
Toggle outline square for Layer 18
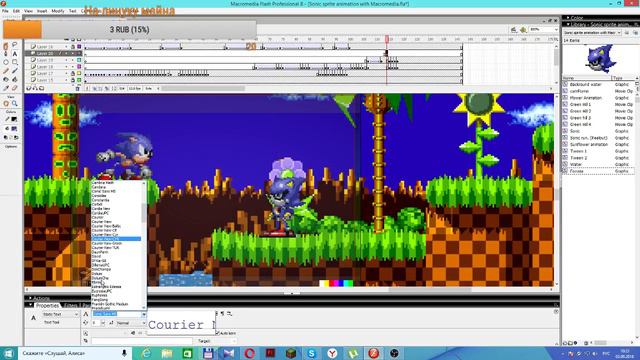[x=79, y=67]
